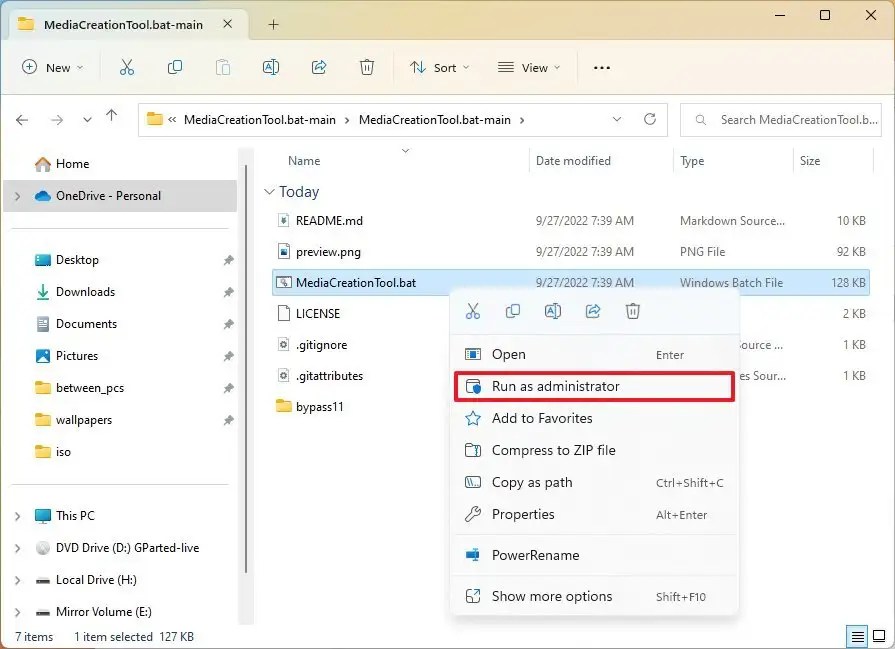Click the Rename icon in the toolbar
895x649 pixels.
271,67
